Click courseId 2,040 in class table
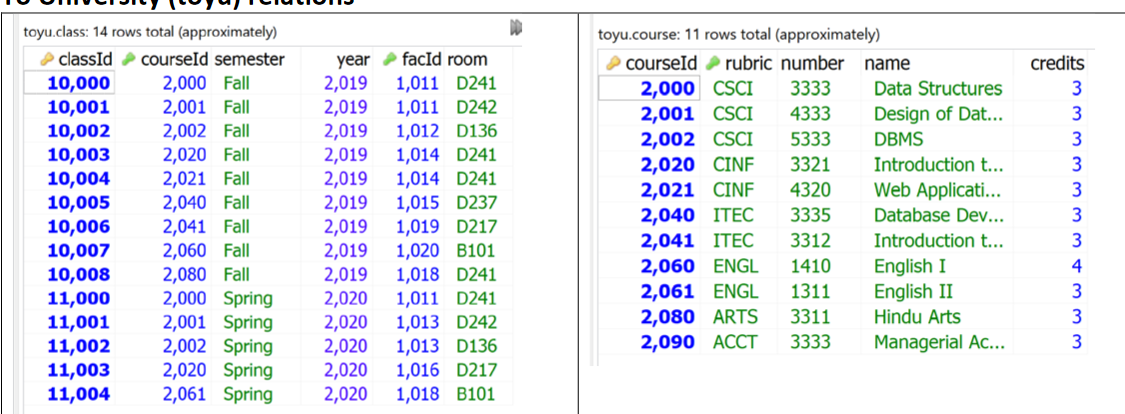This screenshot has width=1125, height=414. [184, 203]
